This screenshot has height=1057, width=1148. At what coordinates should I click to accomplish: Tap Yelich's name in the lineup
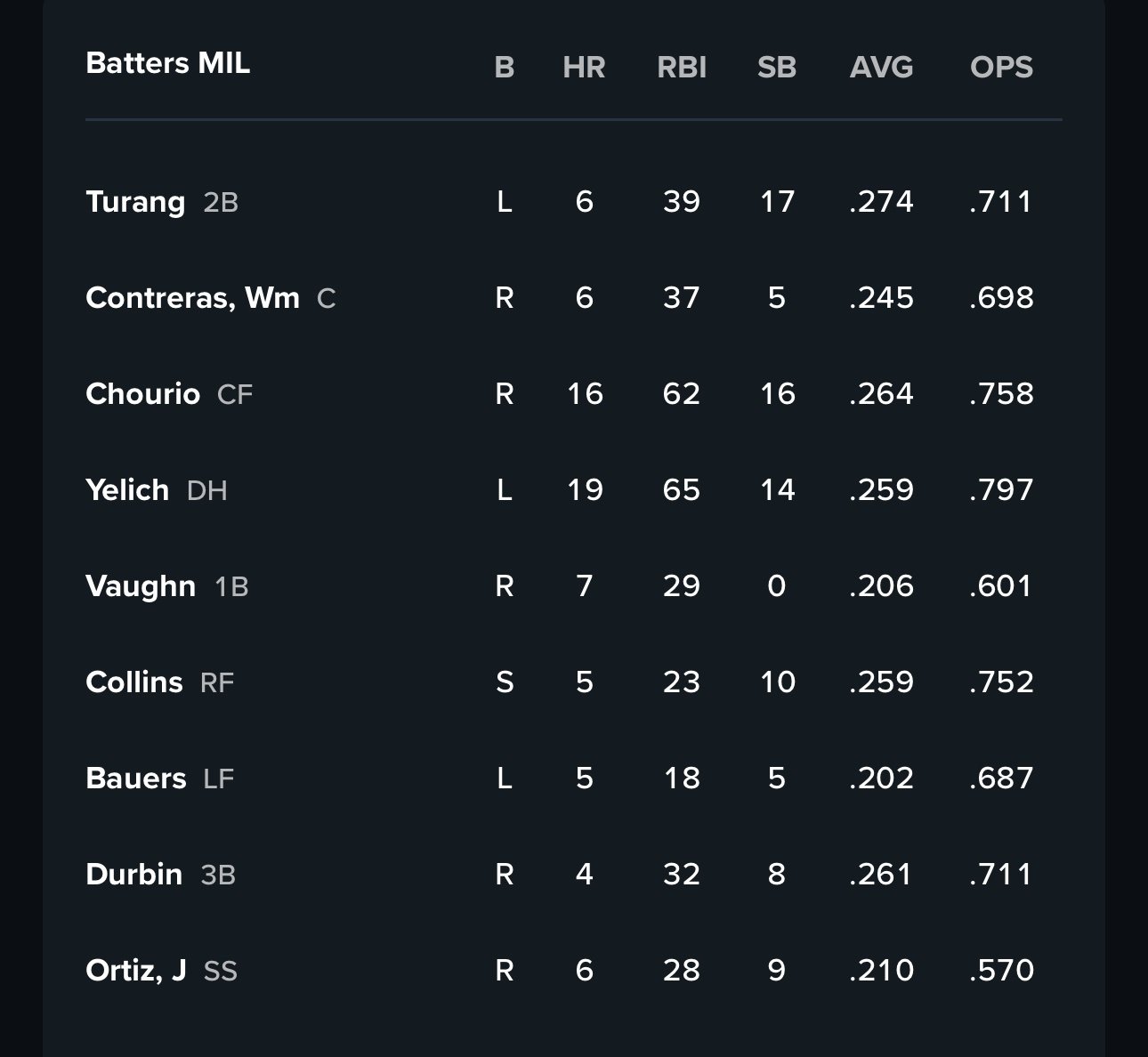(127, 490)
